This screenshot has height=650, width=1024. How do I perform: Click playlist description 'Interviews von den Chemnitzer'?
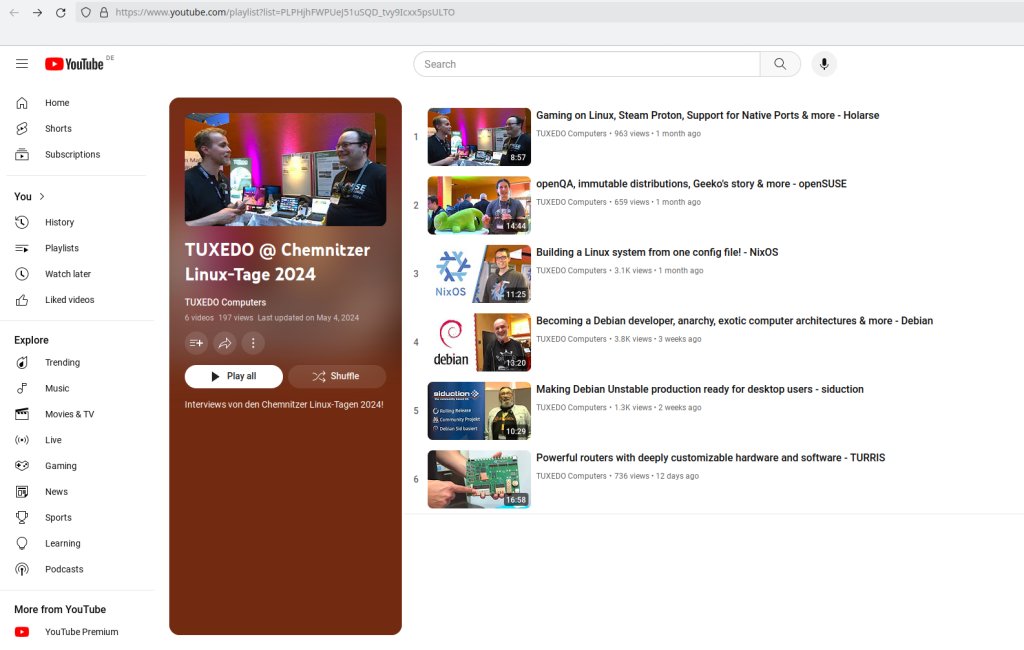point(284,405)
